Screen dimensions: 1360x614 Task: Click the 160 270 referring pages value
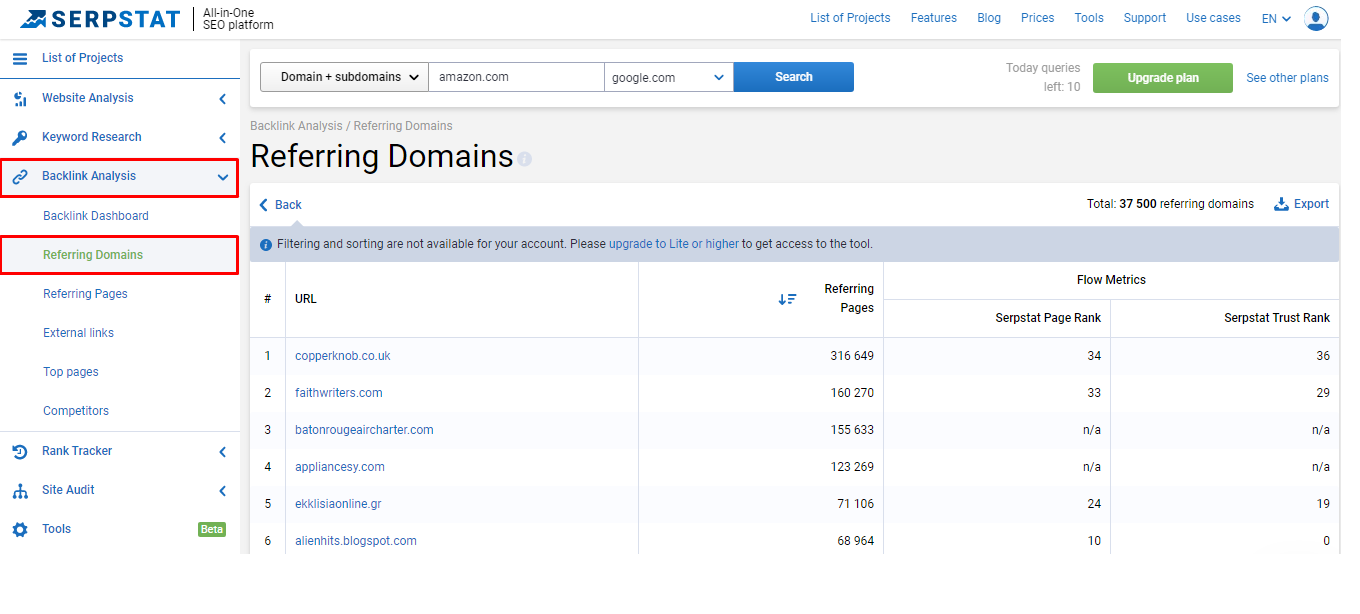(x=852, y=393)
